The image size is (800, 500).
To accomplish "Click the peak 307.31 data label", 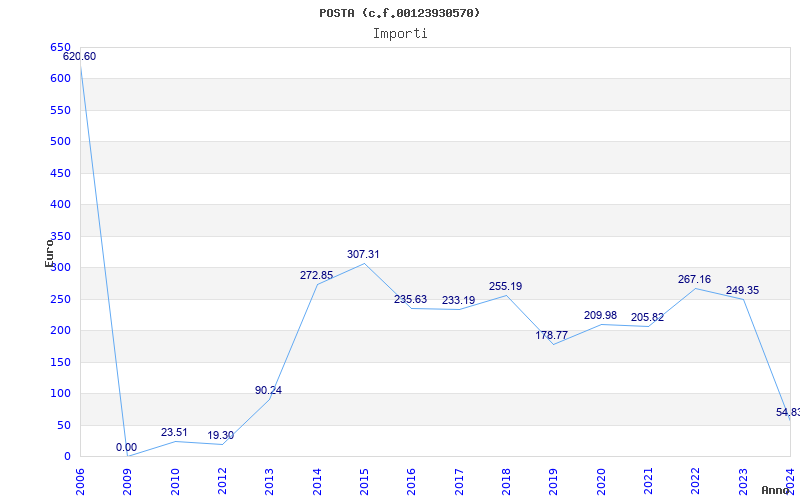I will pos(363,254).
